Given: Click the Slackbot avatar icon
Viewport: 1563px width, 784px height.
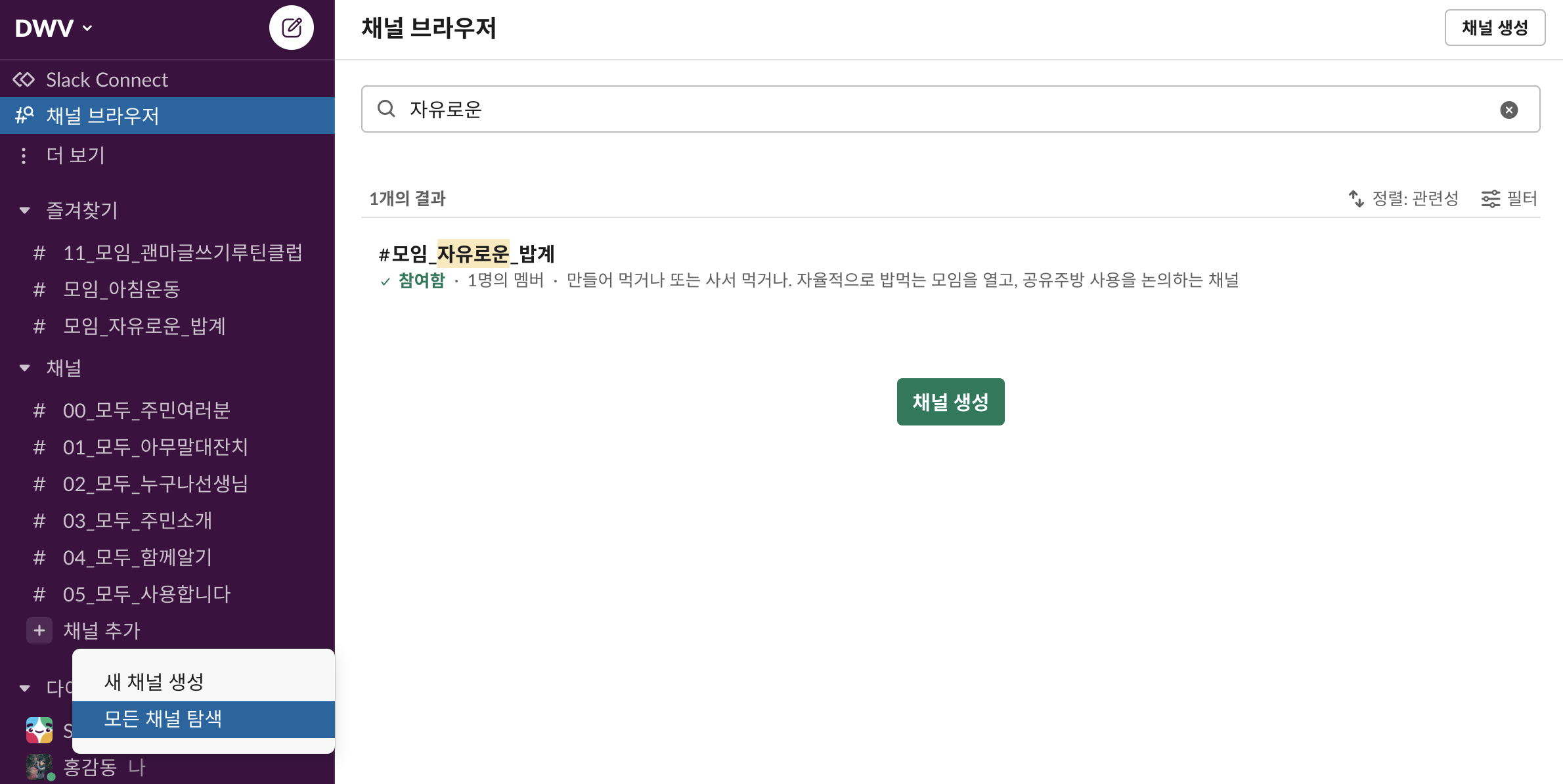Looking at the screenshot, I should pos(39,730).
